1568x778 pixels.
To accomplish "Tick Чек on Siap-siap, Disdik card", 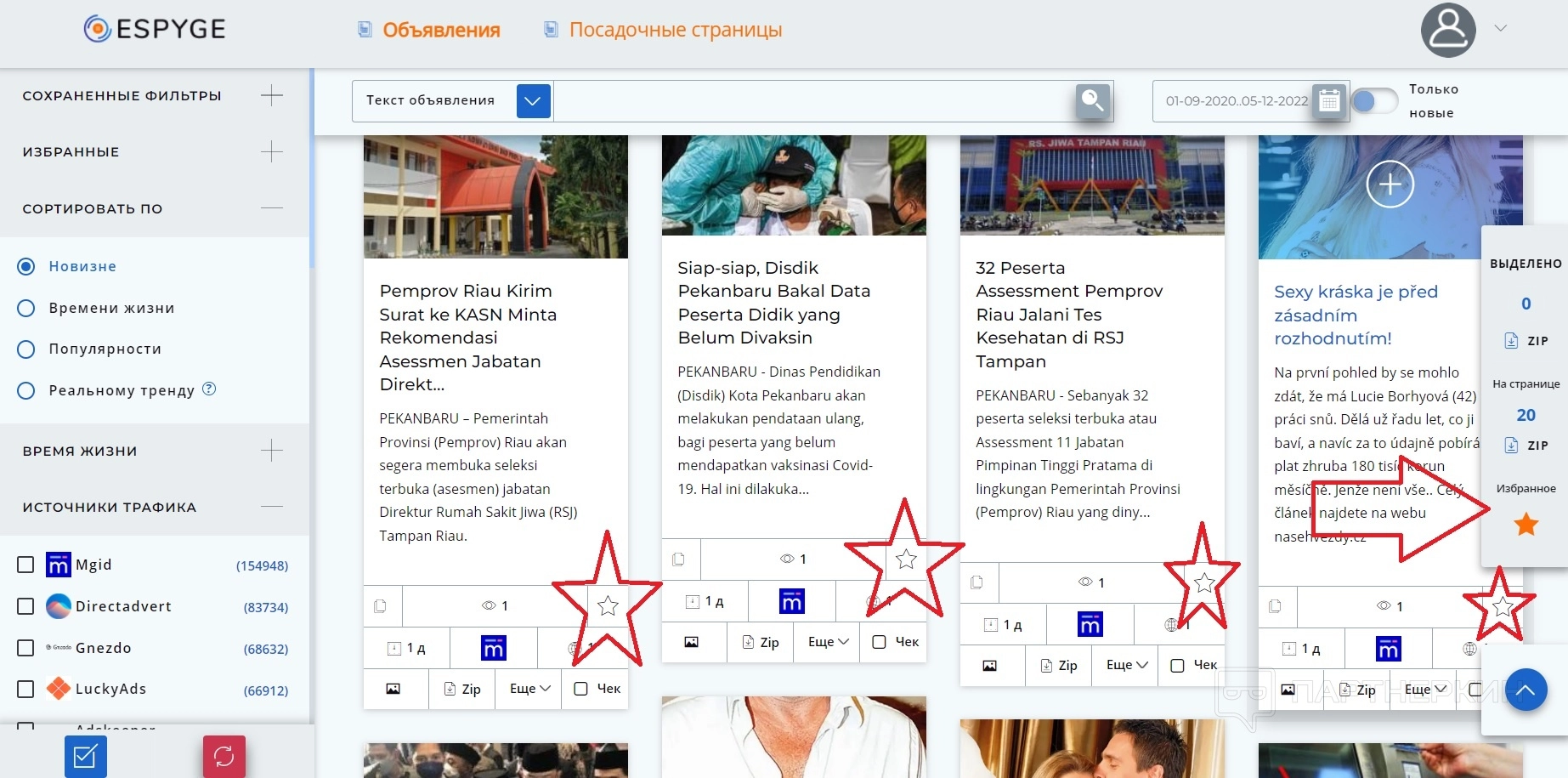I will pyautogui.click(x=880, y=642).
